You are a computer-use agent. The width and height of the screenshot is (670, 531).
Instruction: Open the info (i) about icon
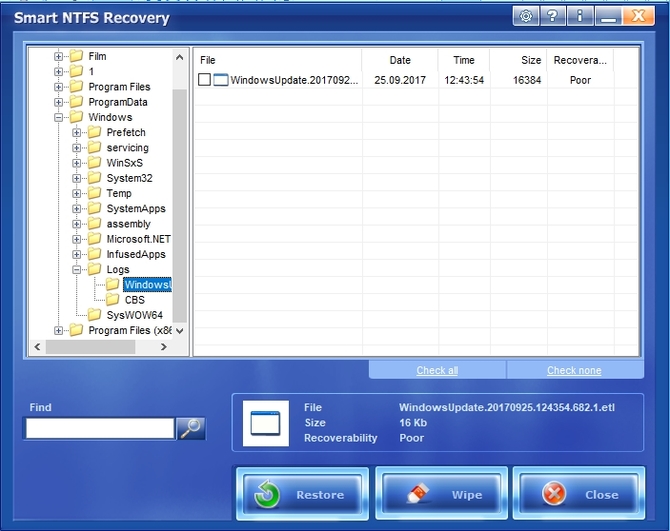(x=580, y=16)
